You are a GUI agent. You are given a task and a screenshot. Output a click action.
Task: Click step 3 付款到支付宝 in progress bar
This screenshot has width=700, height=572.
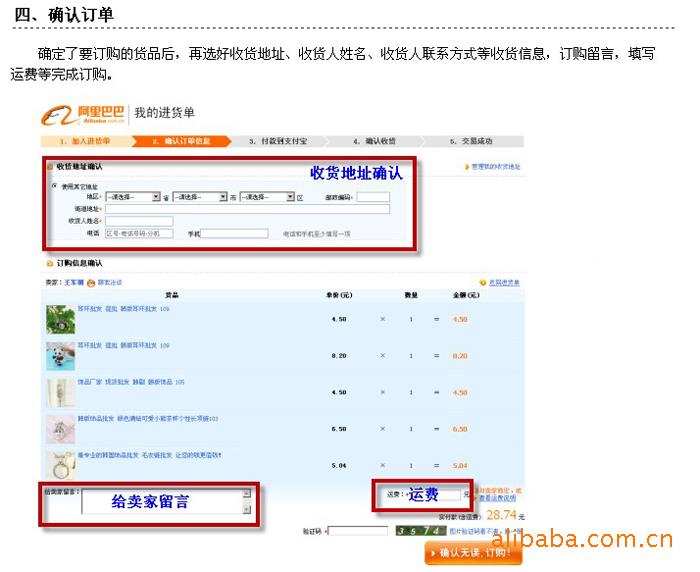coord(279,141)
